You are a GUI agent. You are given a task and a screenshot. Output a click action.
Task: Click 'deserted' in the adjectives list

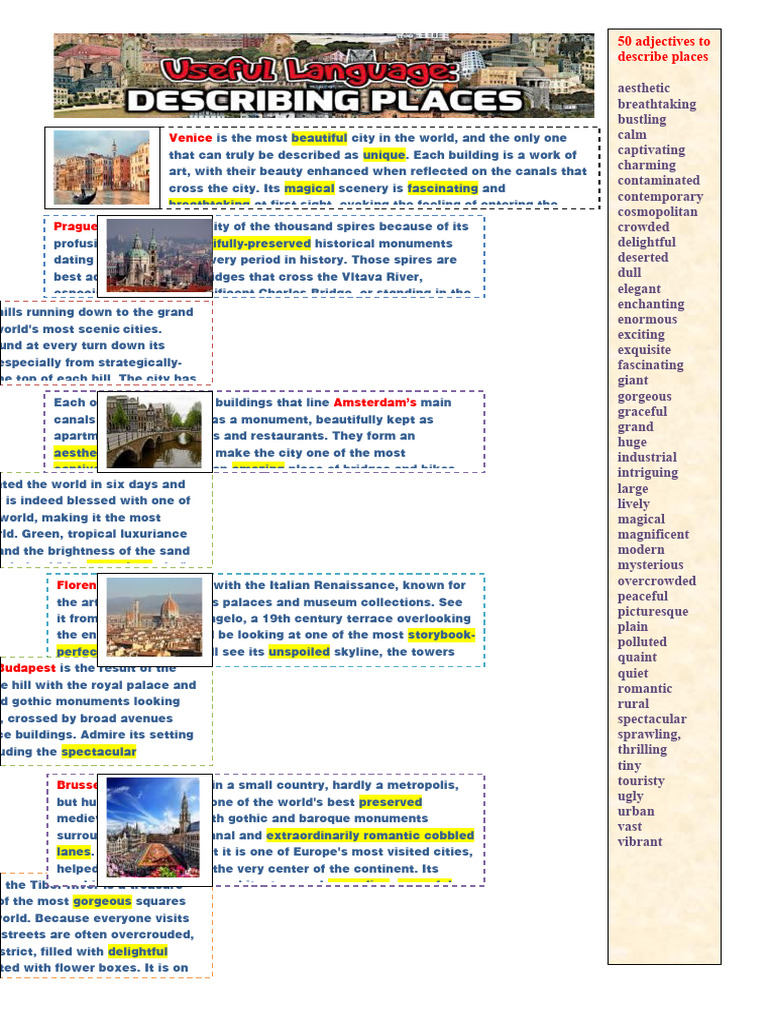(643, 257)
